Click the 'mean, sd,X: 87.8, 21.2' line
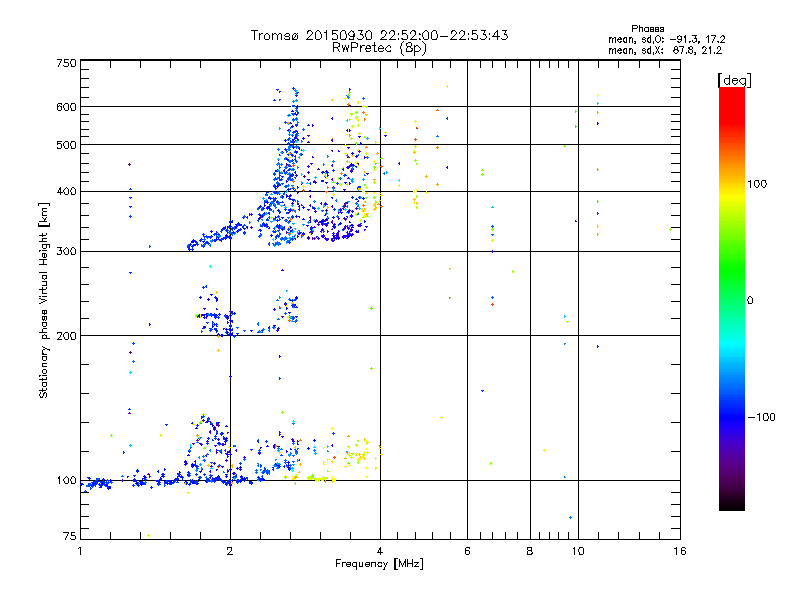The width and height of the screenshot is (800, 600). (665, 51)
